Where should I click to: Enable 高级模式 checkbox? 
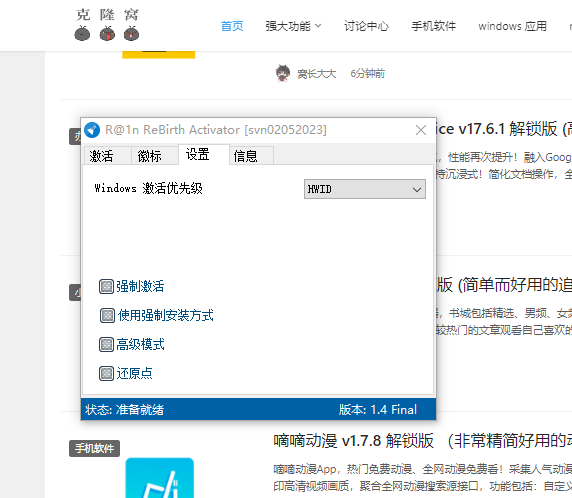(106, 344)
